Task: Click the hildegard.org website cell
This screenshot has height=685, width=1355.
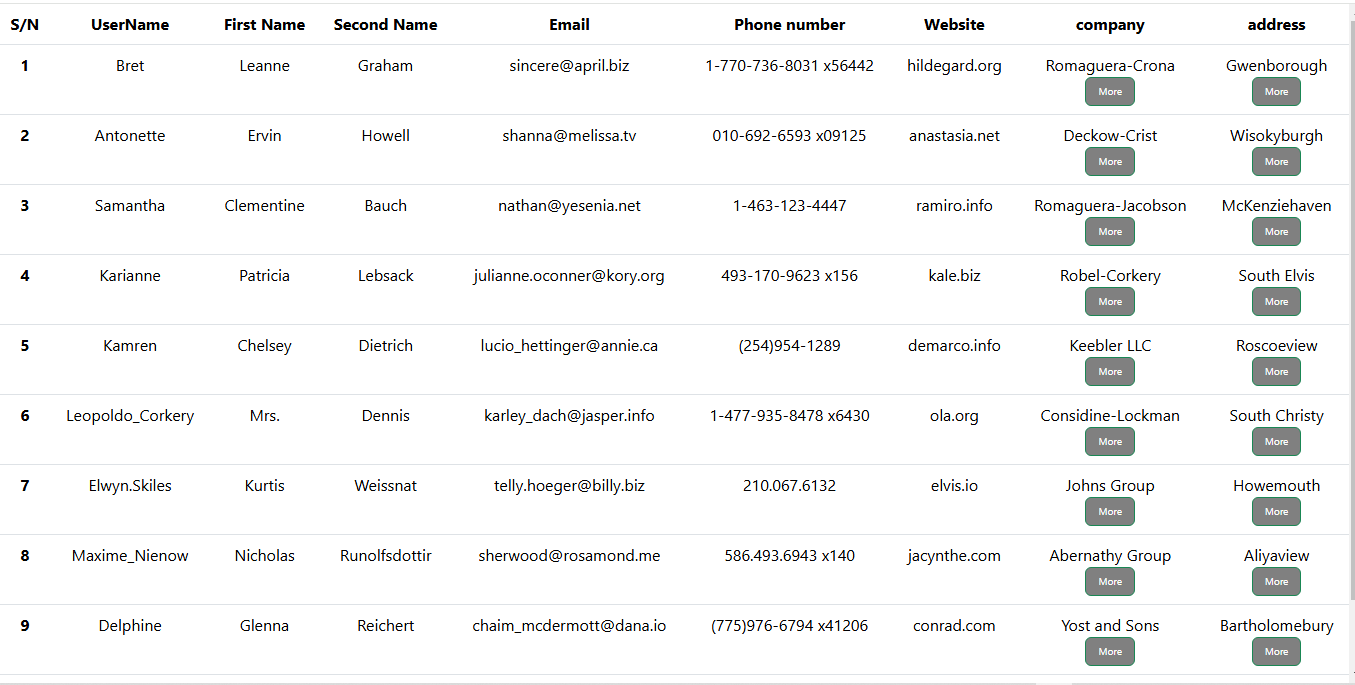Action: pos(954,66)
